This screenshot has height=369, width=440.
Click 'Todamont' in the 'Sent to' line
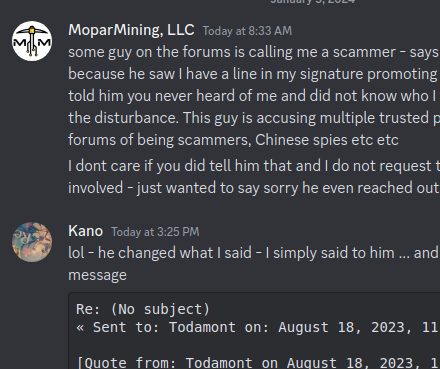pos(202,327)
